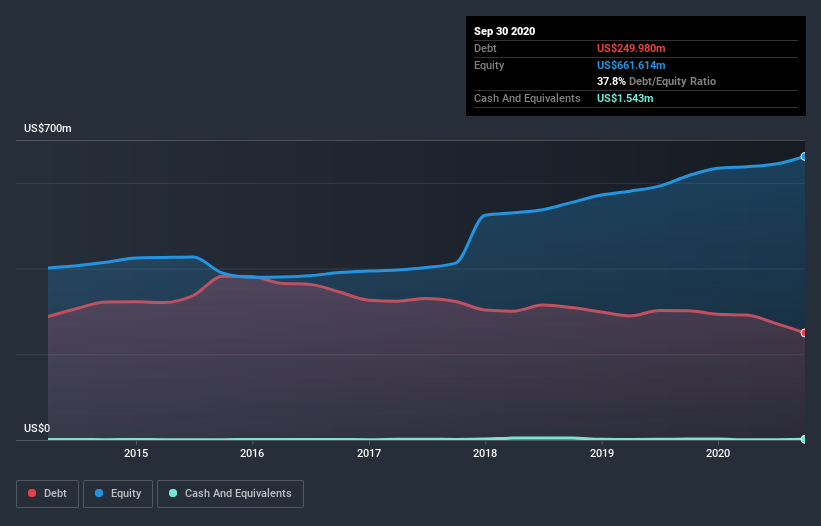Screen dimensions: 821x526
Task: Click the teal Cash endpoint marker
Action: [804, 439]
